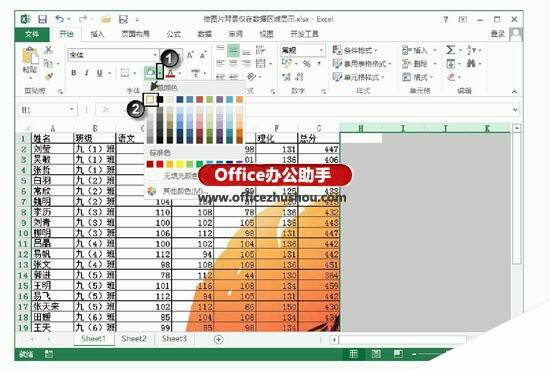This screenshot has width=550, height=370.
Task: Open the font color dropdown arrow
Action: tap(180, 73)
